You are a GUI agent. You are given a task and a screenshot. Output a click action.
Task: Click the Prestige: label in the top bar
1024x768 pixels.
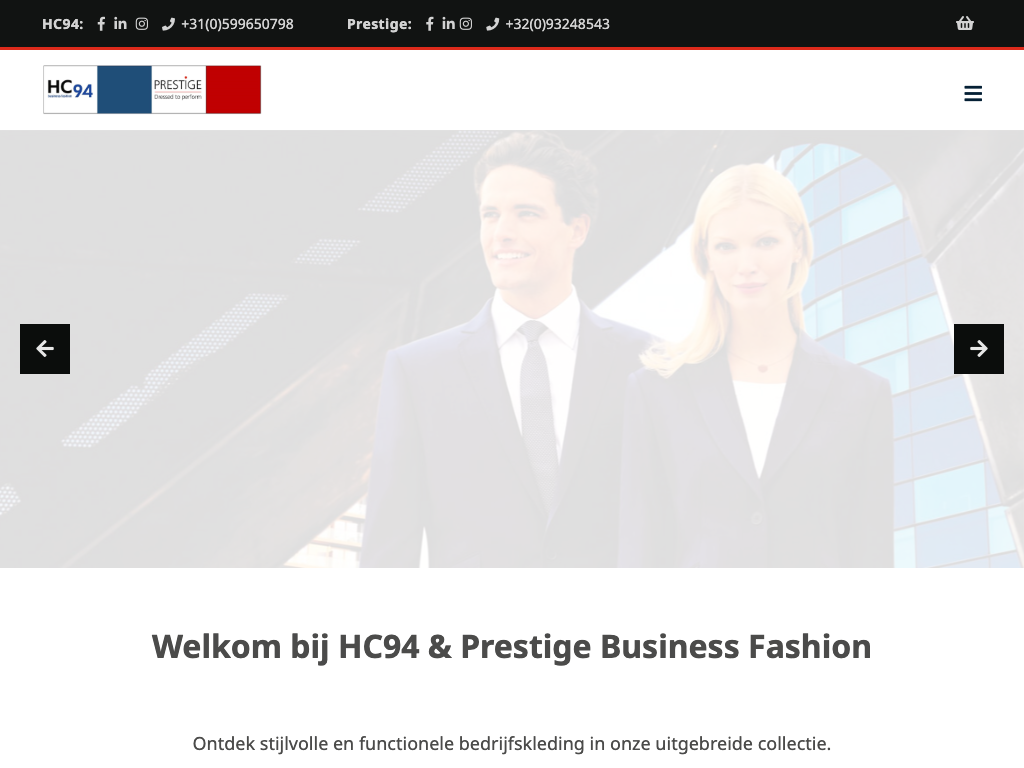tap(379, 24)
